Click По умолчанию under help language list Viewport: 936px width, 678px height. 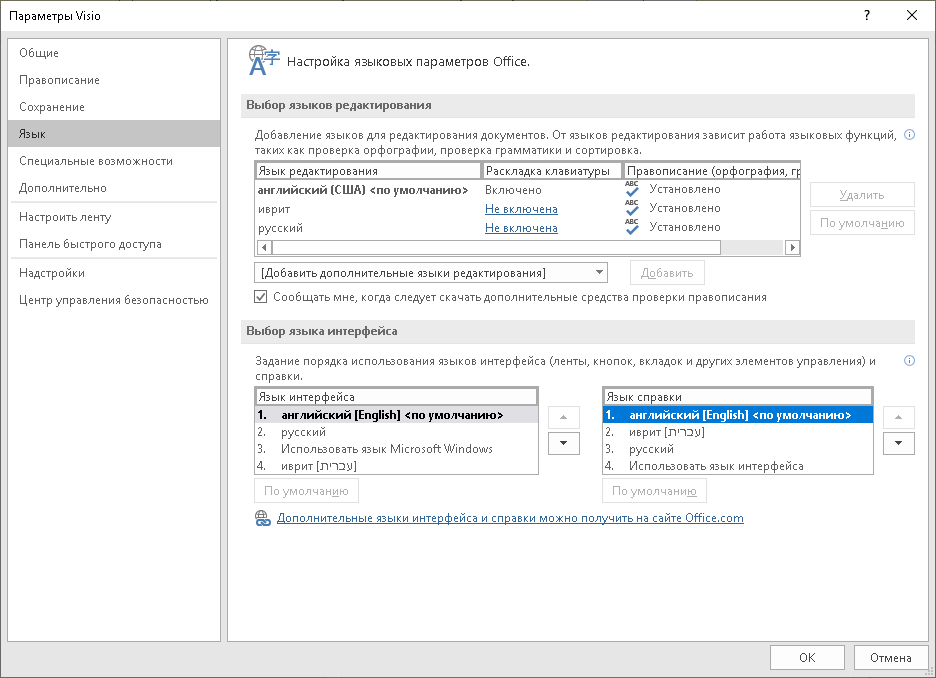click(x=654, y=491)
